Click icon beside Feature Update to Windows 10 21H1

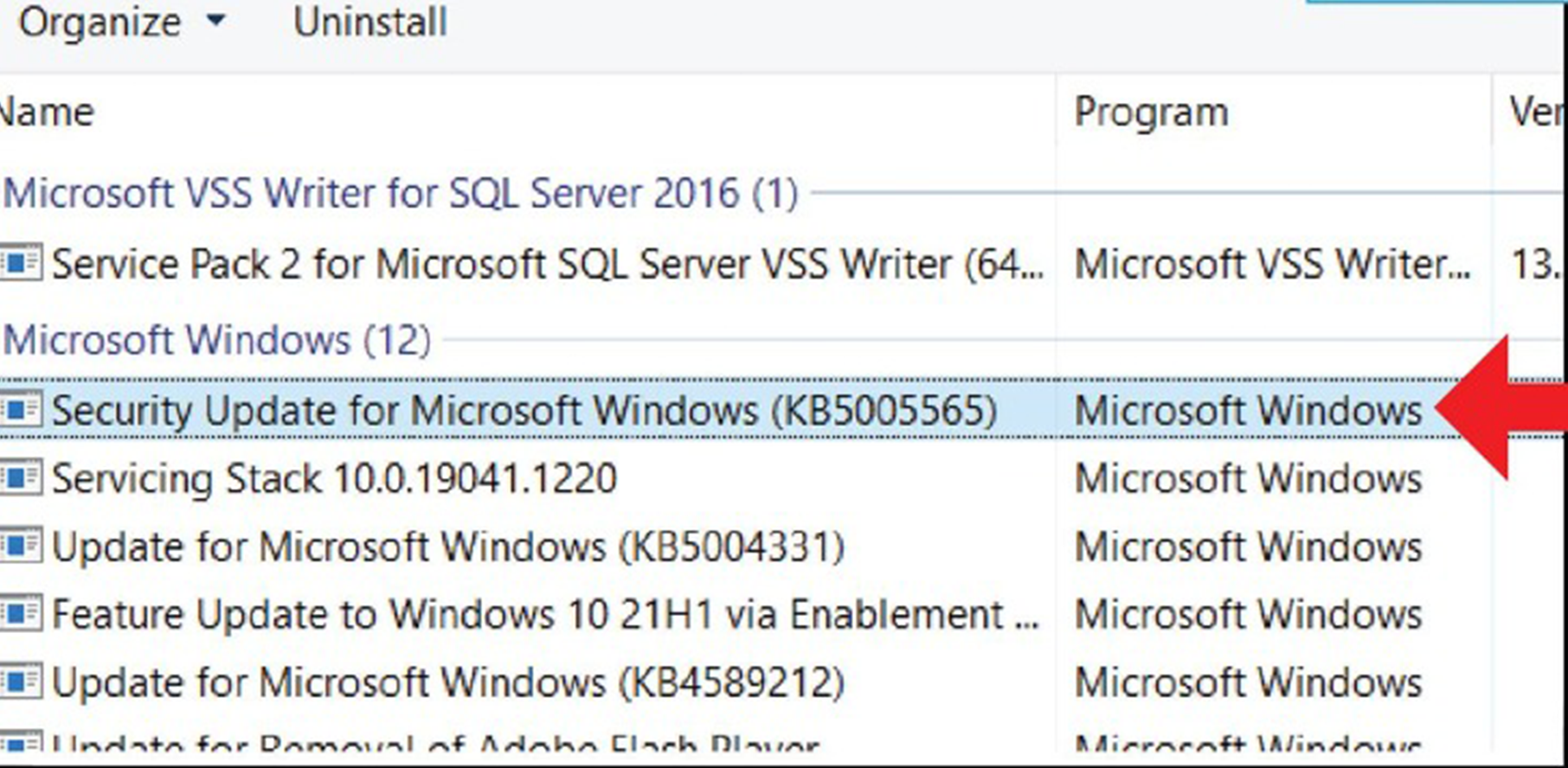20,615
